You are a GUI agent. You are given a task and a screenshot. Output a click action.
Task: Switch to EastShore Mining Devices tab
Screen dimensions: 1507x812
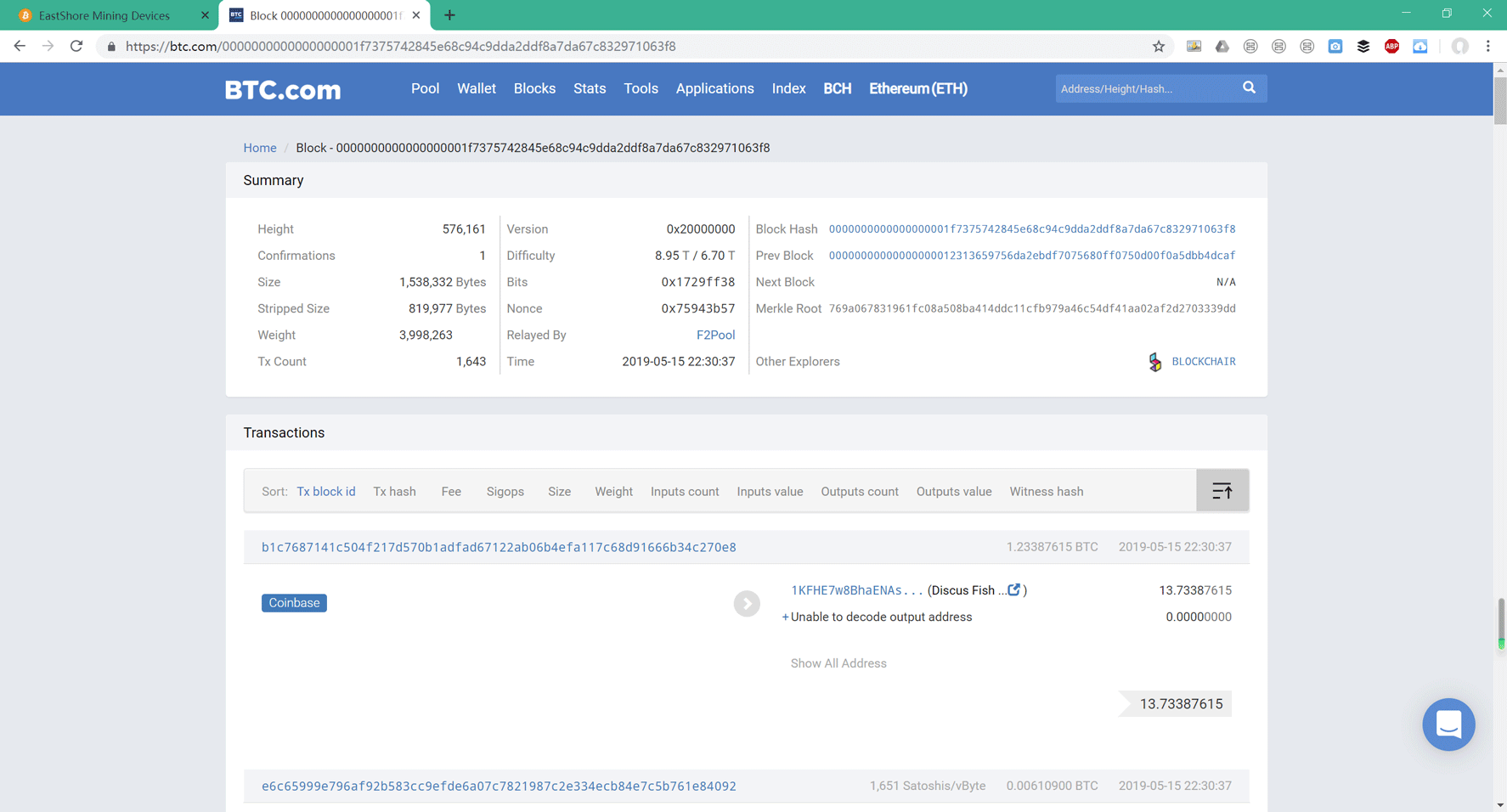[x=109, y=15]
